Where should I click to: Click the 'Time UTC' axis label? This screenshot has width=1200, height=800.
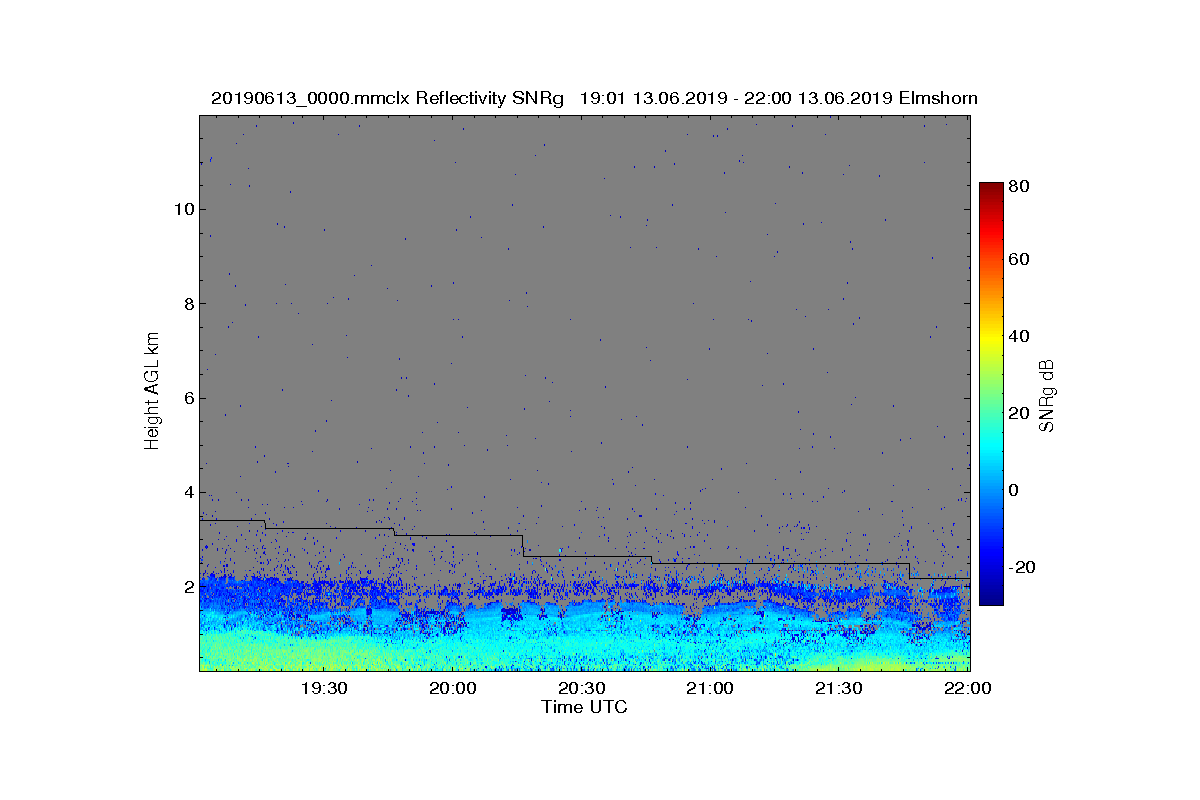click(x=585, y=707)
